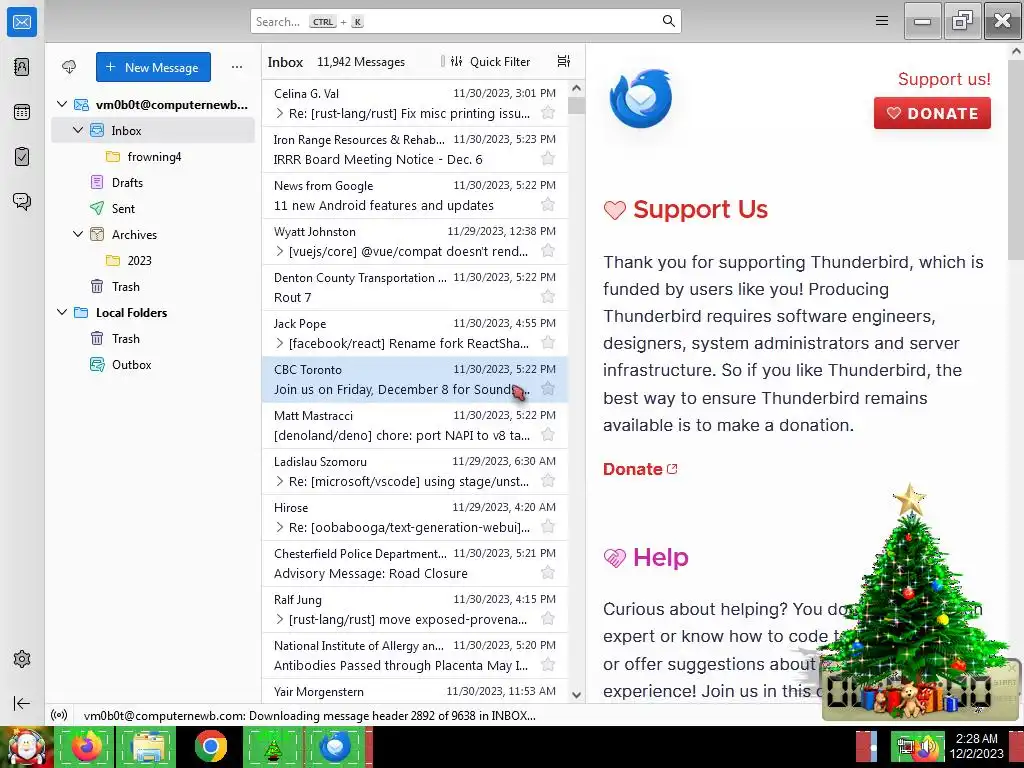The height and width of the screenshot is (768, 1024).
Task: Follow the Donate link under Support Us
Action: click(640, 469)
